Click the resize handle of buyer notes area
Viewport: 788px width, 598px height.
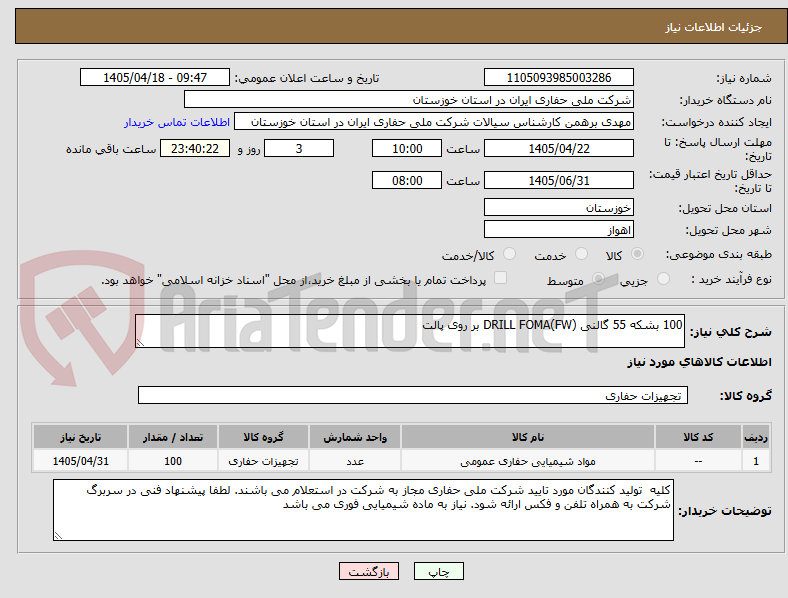[x=58, y=536]
